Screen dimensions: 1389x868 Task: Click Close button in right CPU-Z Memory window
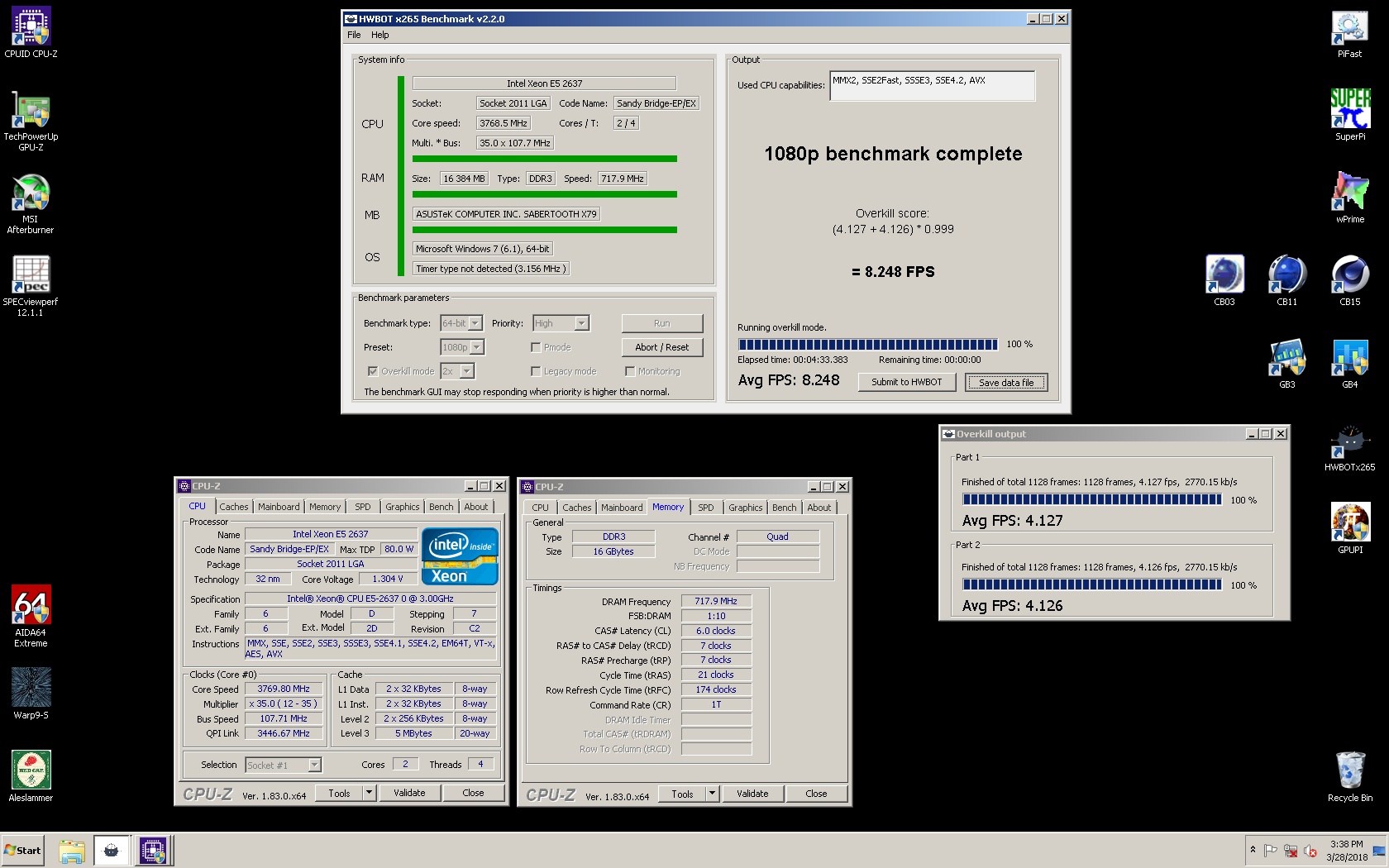pos(816,794)
